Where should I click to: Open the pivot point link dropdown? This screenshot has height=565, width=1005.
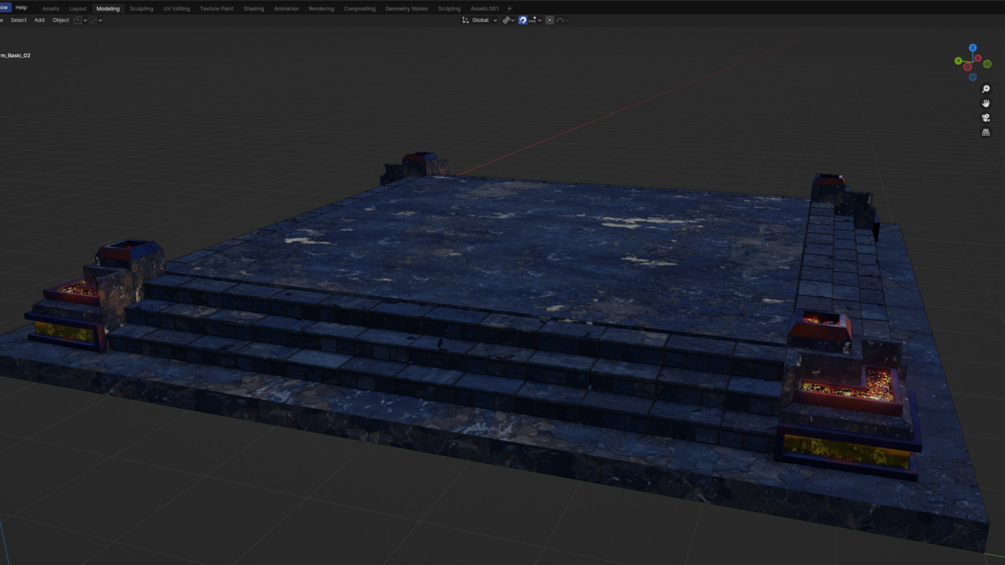point(508,20)
